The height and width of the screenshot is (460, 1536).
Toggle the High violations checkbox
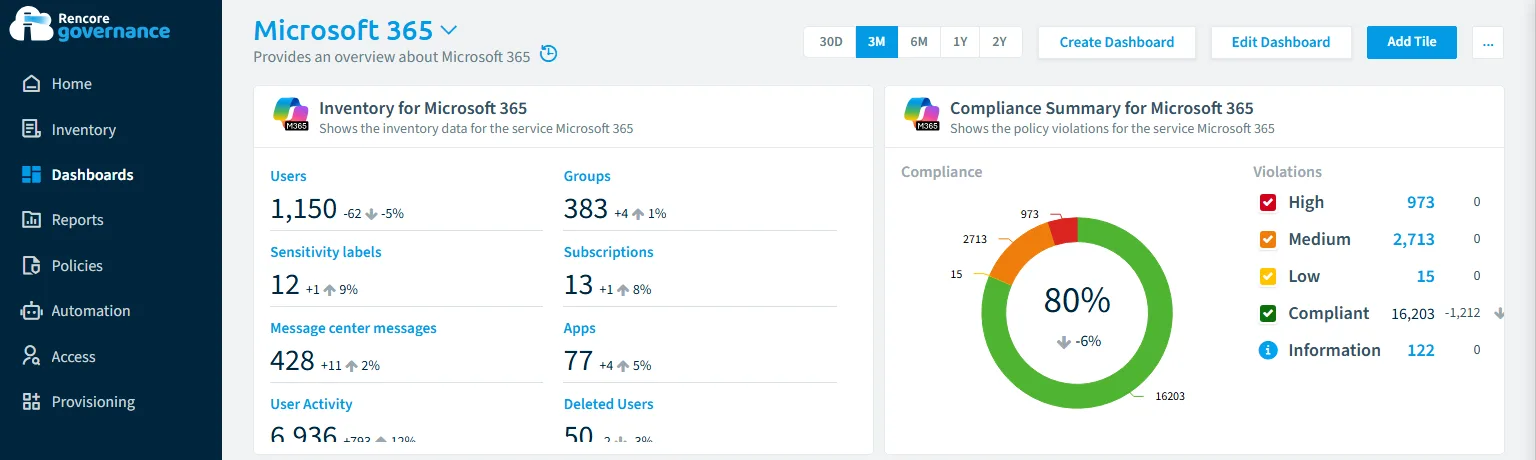coord(1268,203)
